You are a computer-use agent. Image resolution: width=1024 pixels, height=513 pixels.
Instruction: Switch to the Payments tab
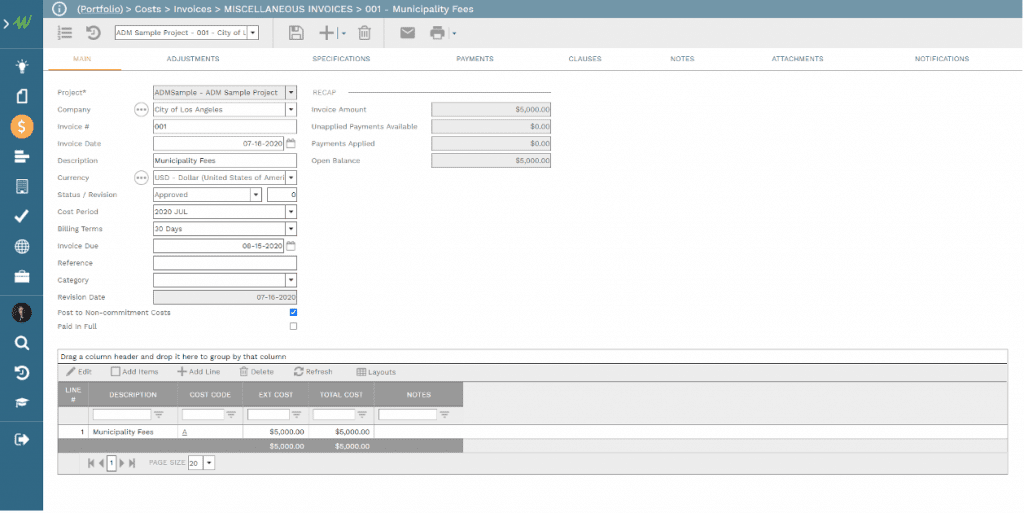474,59
